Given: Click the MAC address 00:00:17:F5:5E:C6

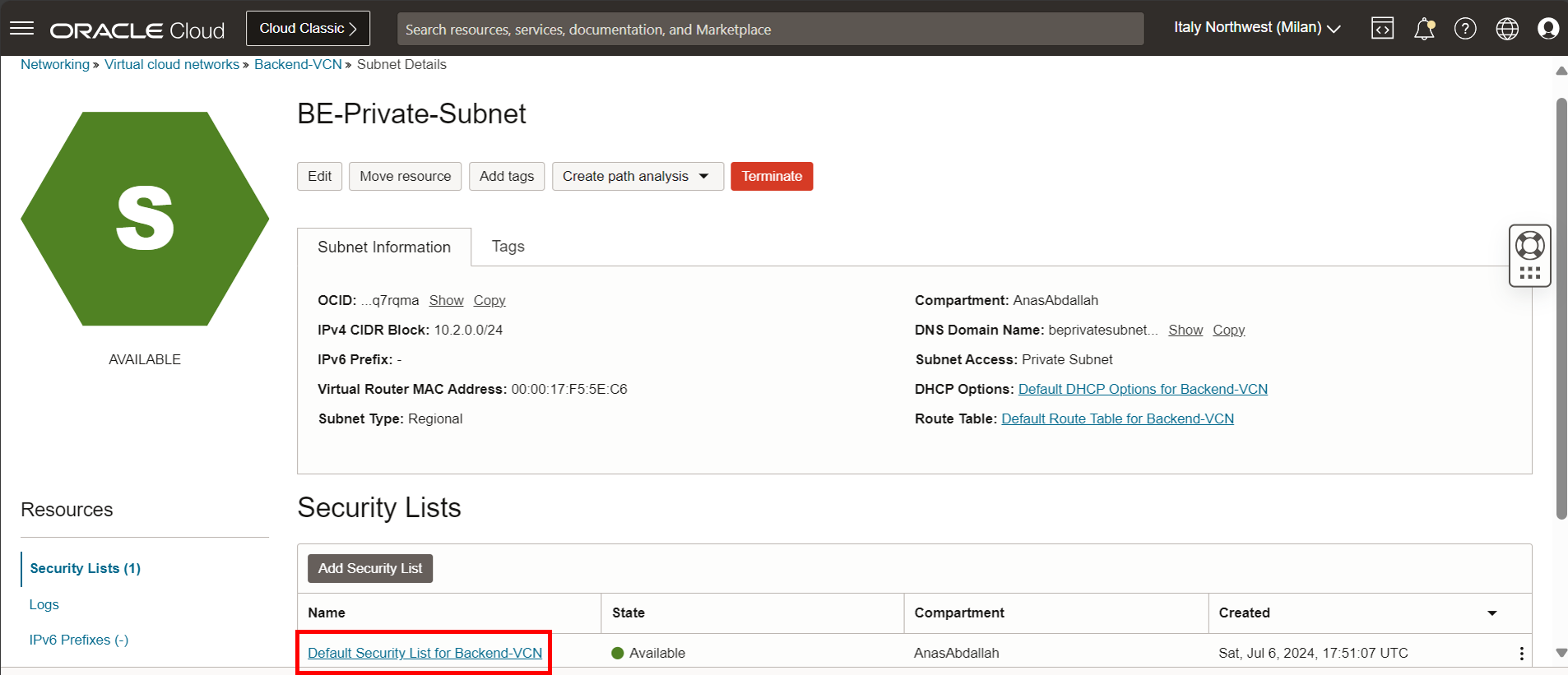Looking at the screenshot, I should point(569,390).
